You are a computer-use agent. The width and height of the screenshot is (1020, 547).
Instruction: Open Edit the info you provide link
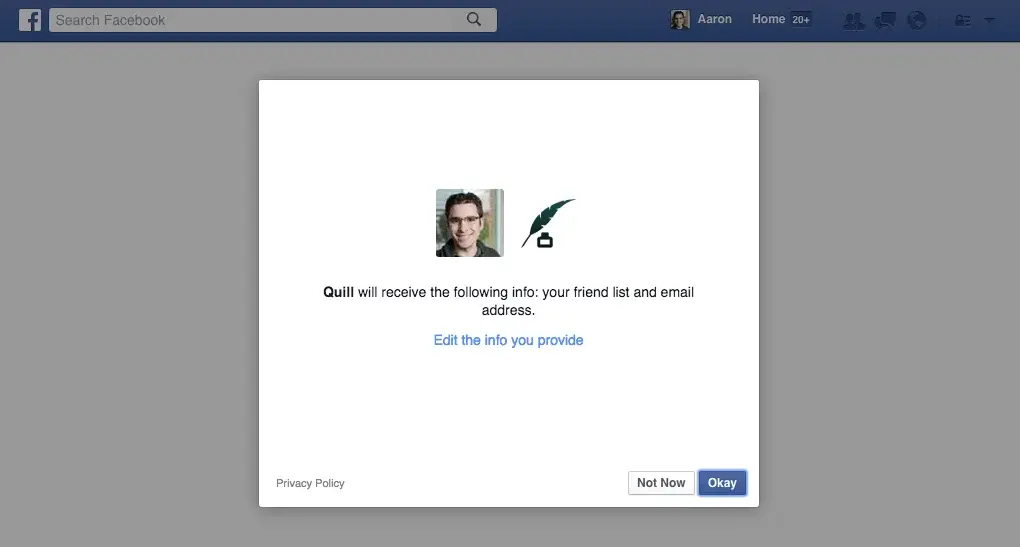(508, 340)
